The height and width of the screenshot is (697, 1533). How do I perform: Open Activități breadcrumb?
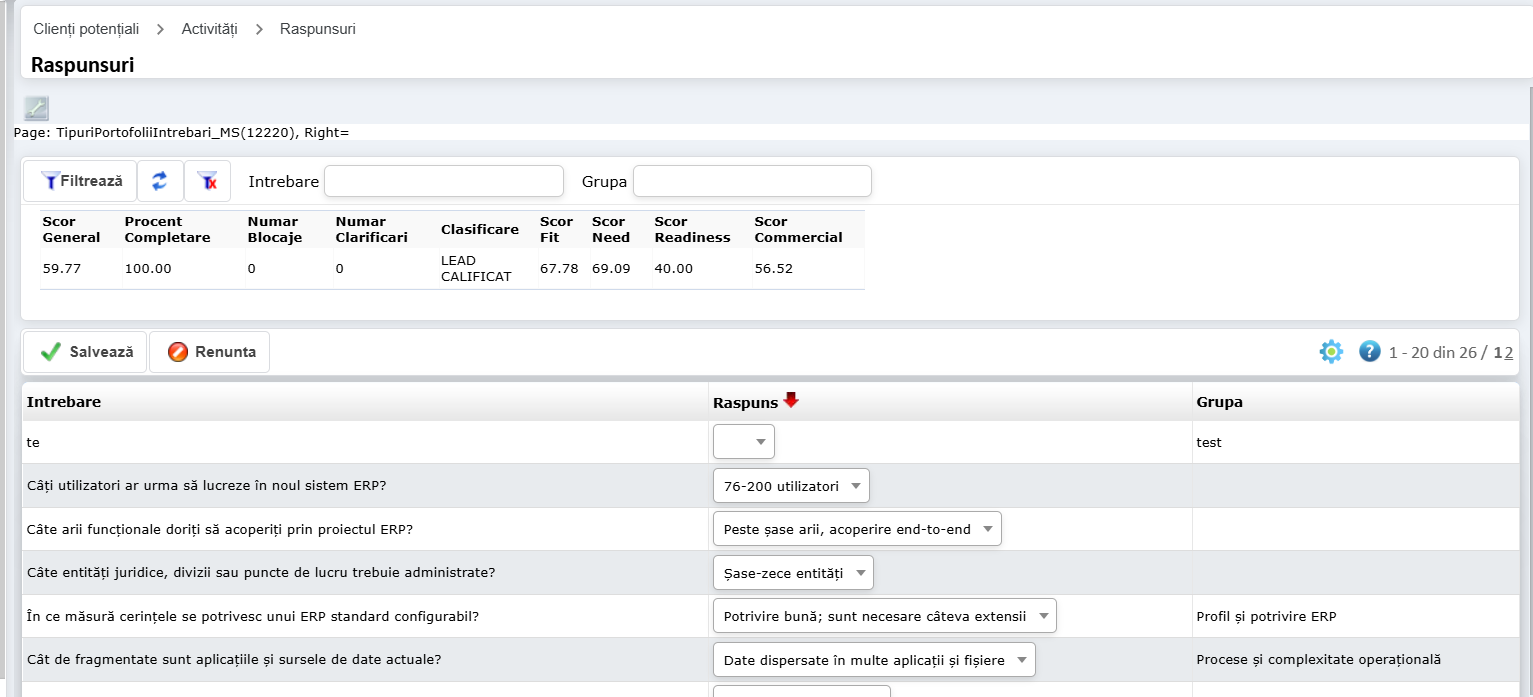point(209,29)
